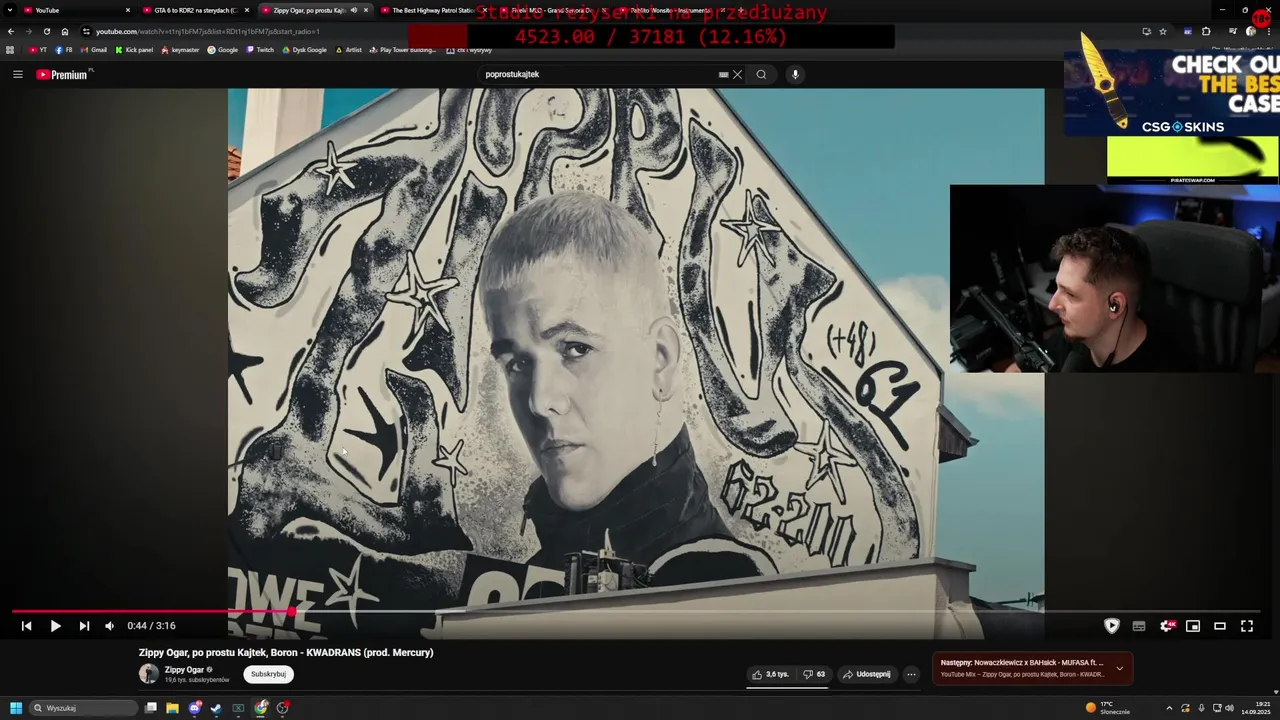
Task: Open the 'keymaster' bookmark
Action: click(180, 50)
